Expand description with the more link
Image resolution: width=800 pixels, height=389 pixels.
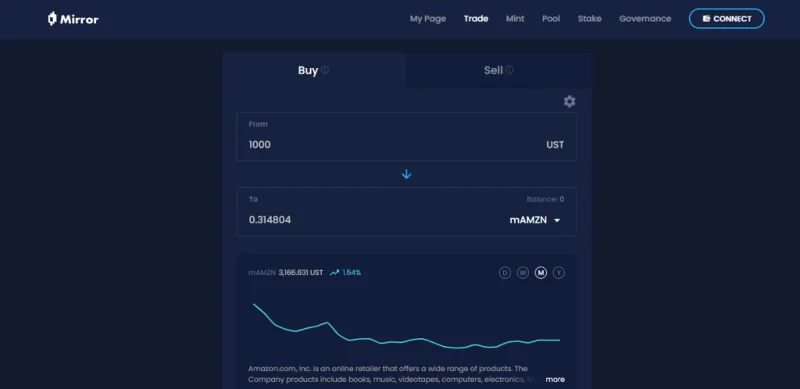point(555,379)
